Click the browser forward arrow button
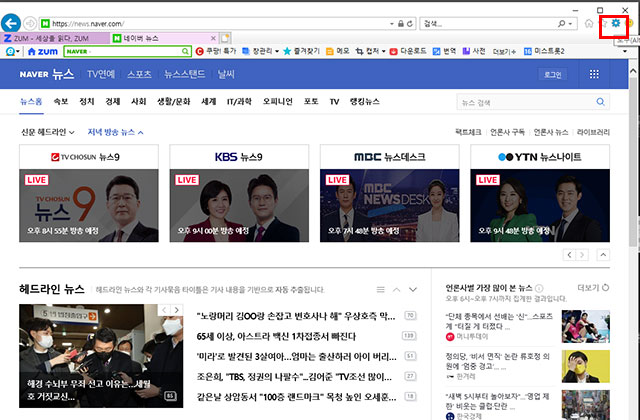The image size is (640, 420). pos(30,24)
